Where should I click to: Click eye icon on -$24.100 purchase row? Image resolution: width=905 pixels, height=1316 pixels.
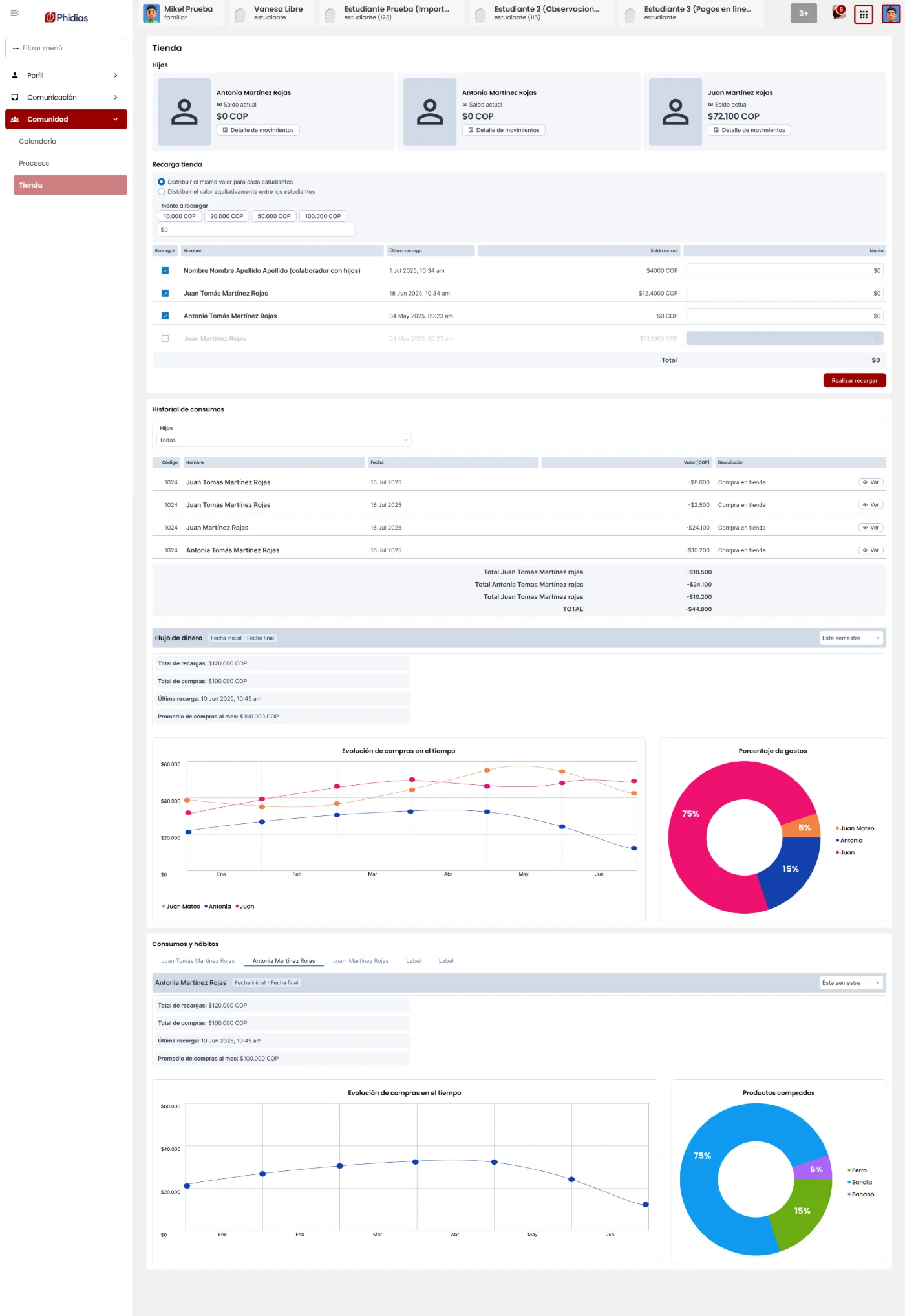866,528
